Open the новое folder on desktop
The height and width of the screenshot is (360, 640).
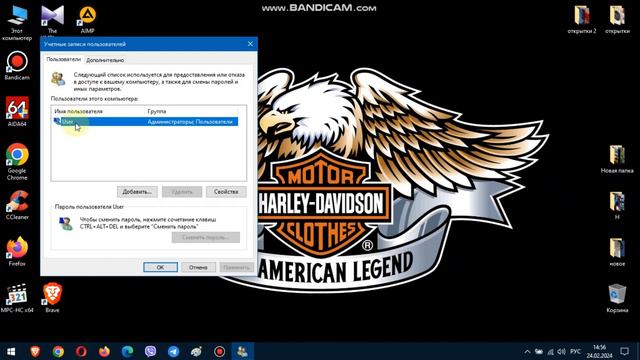click(617, 252)
